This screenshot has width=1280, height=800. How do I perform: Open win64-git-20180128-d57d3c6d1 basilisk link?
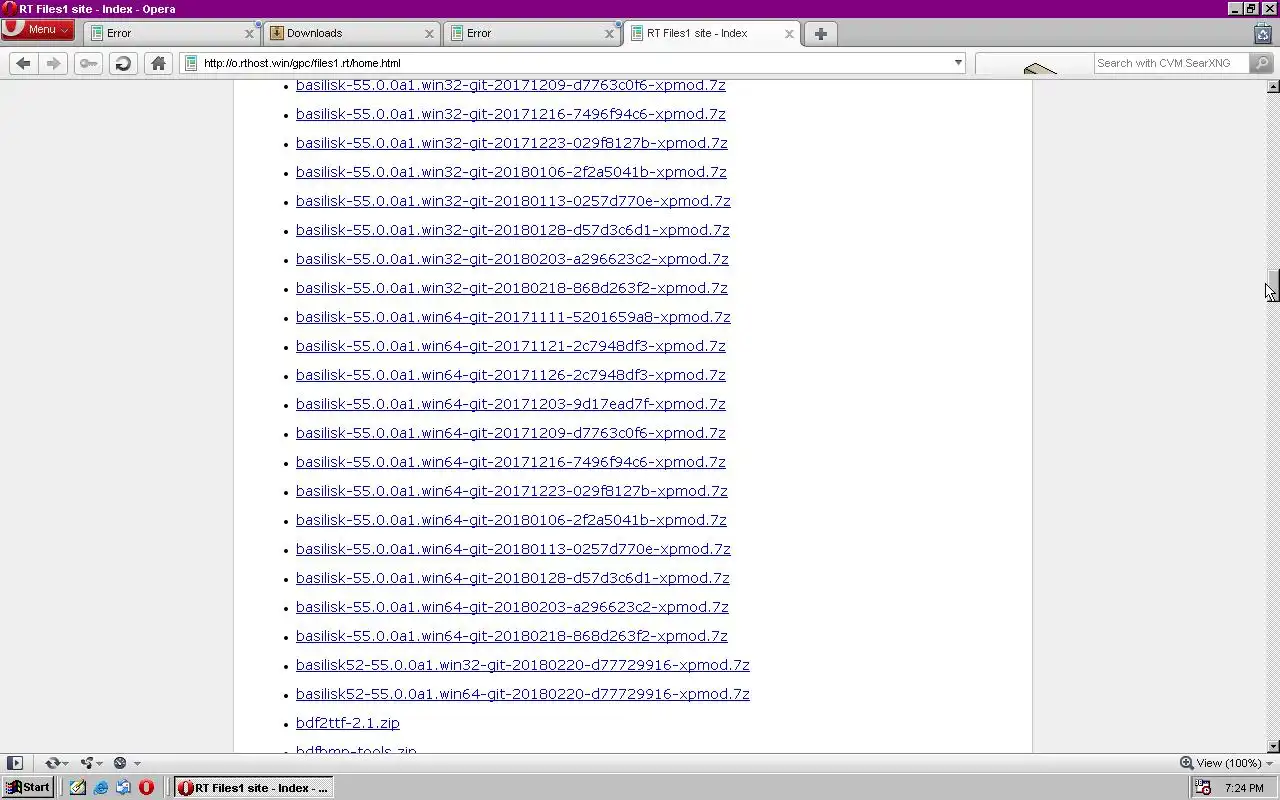(513, 578)
